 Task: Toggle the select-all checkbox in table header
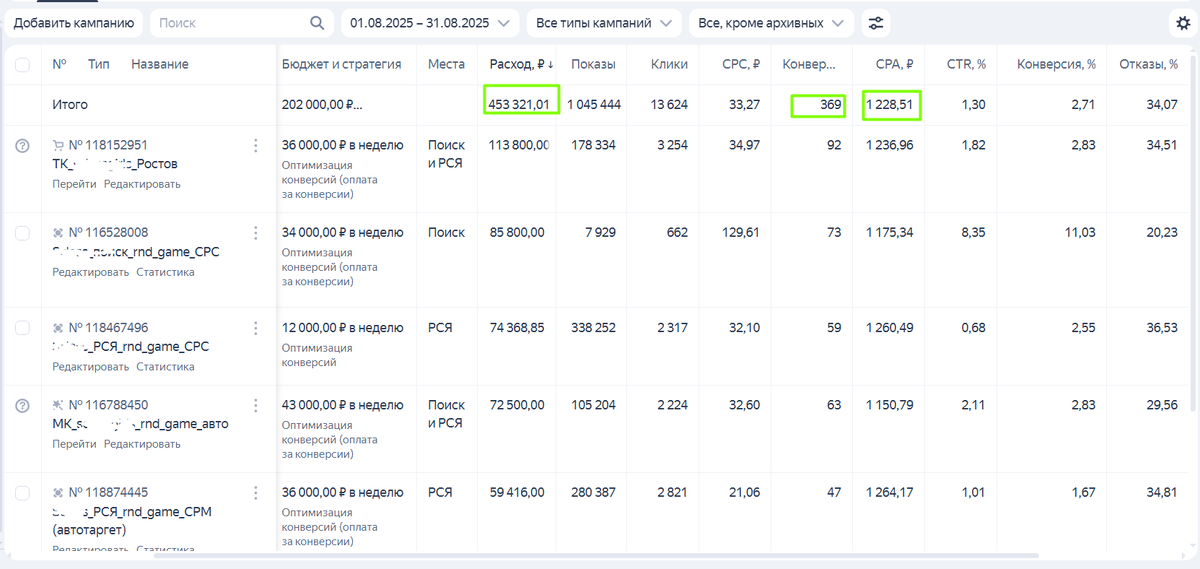22,64
